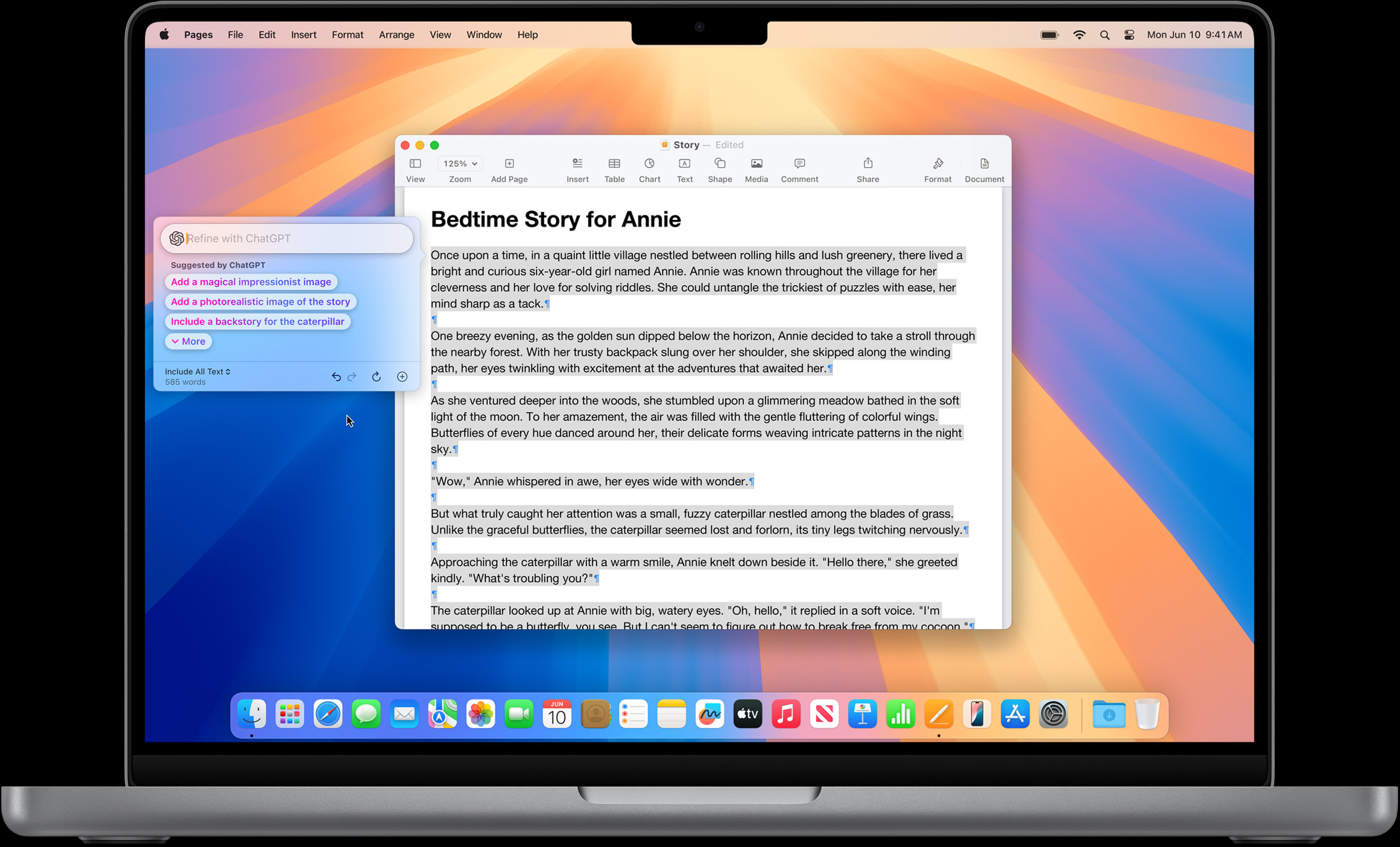Select Include a backstory for the caterpillar
The height and width of the screenshot is (847, 1400).
click(x=257, y=321)
